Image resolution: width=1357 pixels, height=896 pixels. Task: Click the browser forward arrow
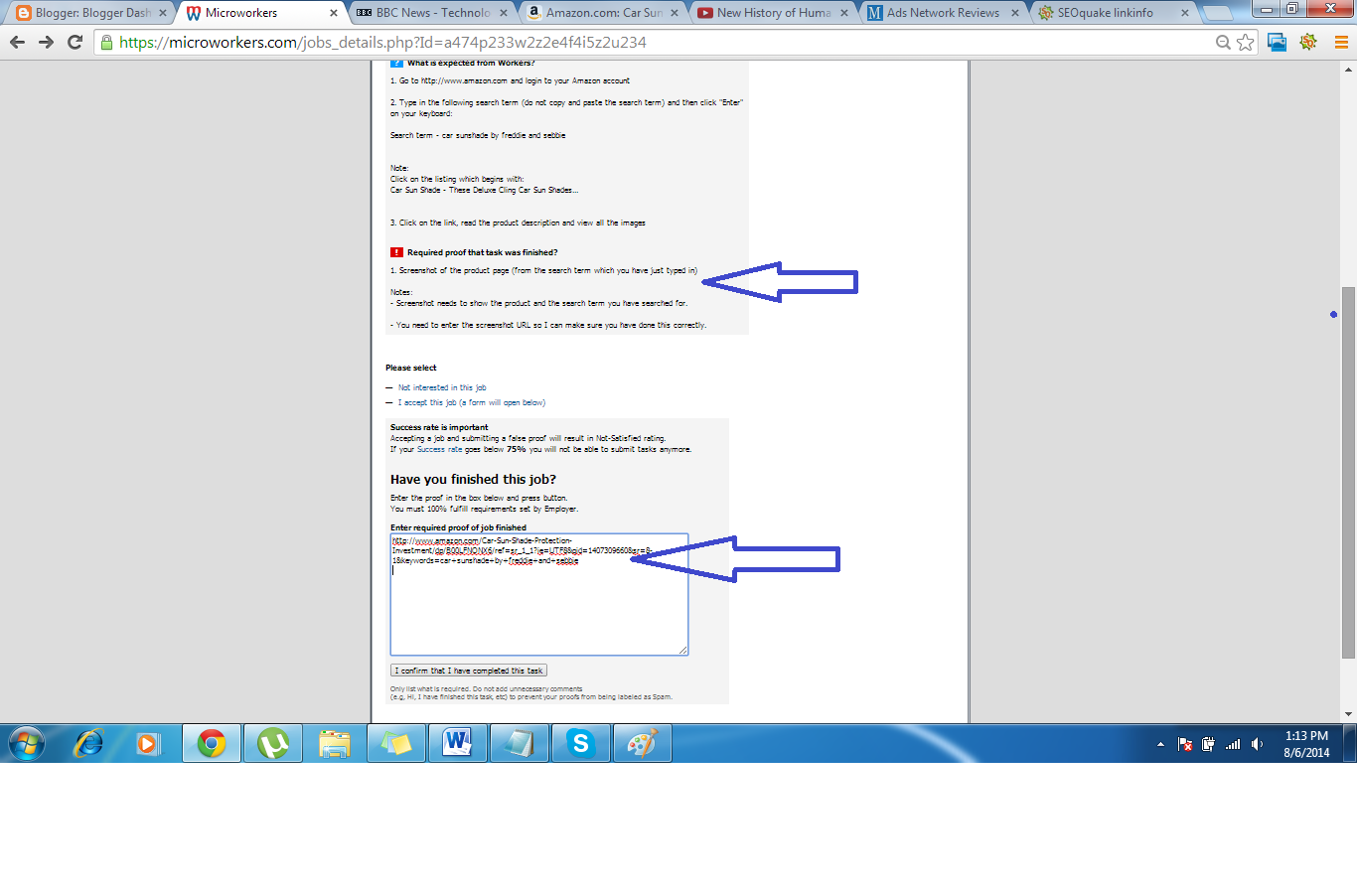46,42
